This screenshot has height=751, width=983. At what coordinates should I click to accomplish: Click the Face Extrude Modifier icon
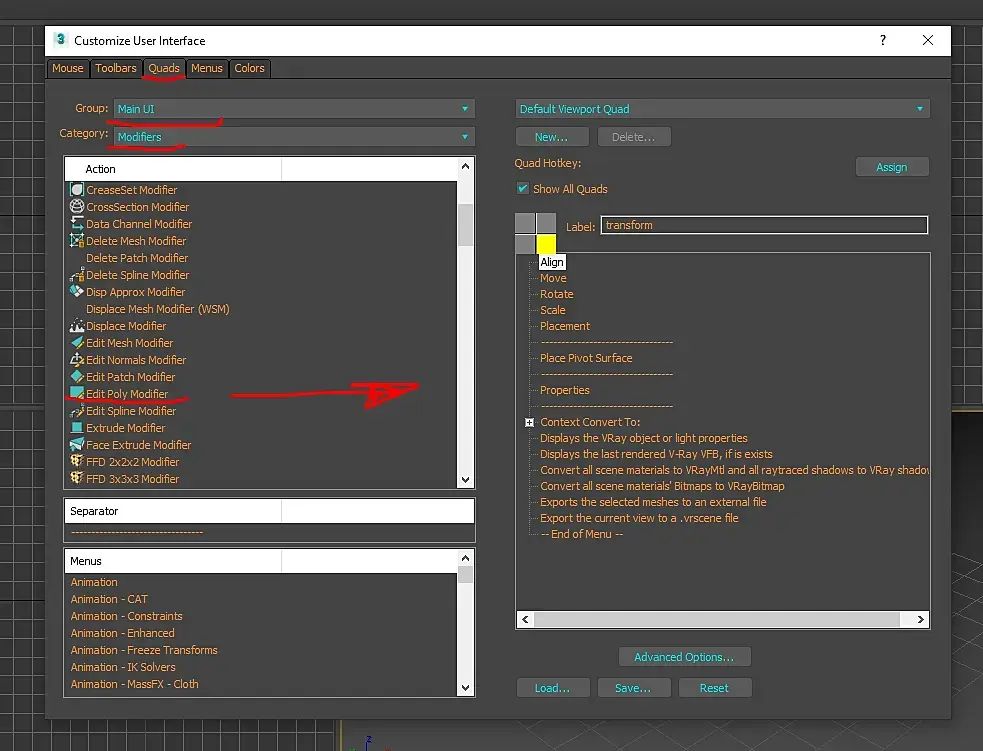76,444
